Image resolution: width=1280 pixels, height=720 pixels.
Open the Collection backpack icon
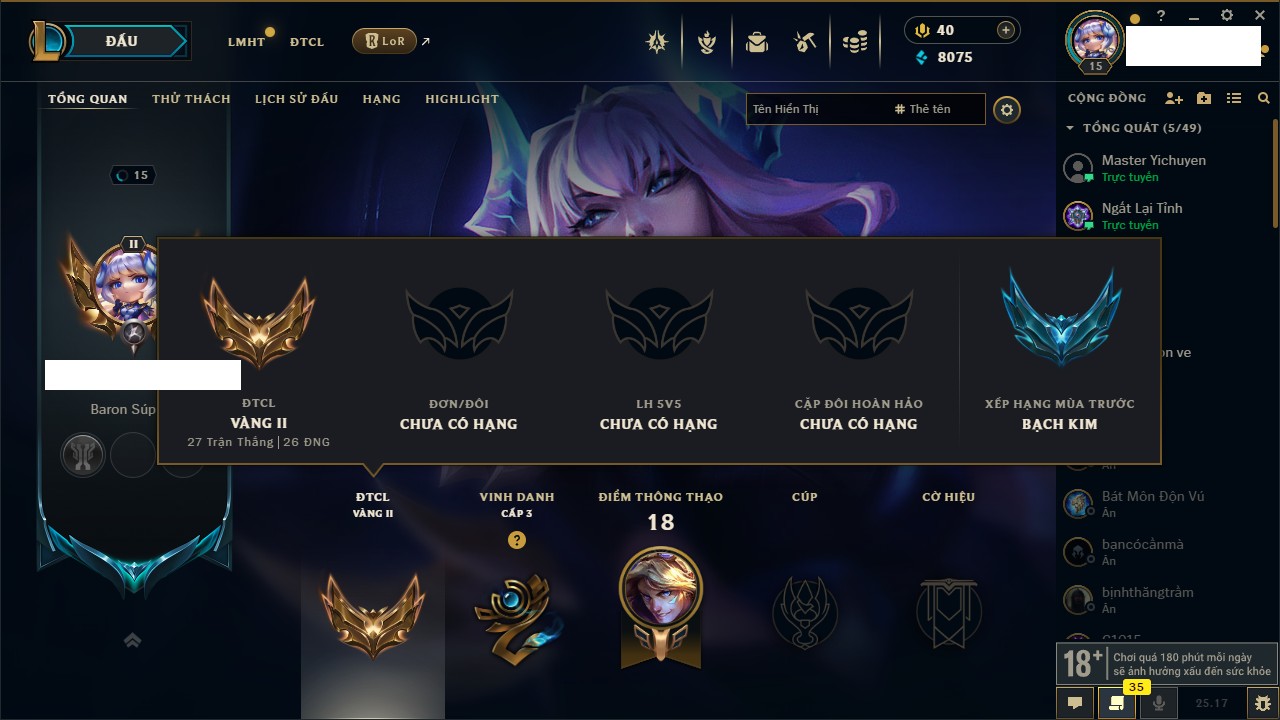757,42
